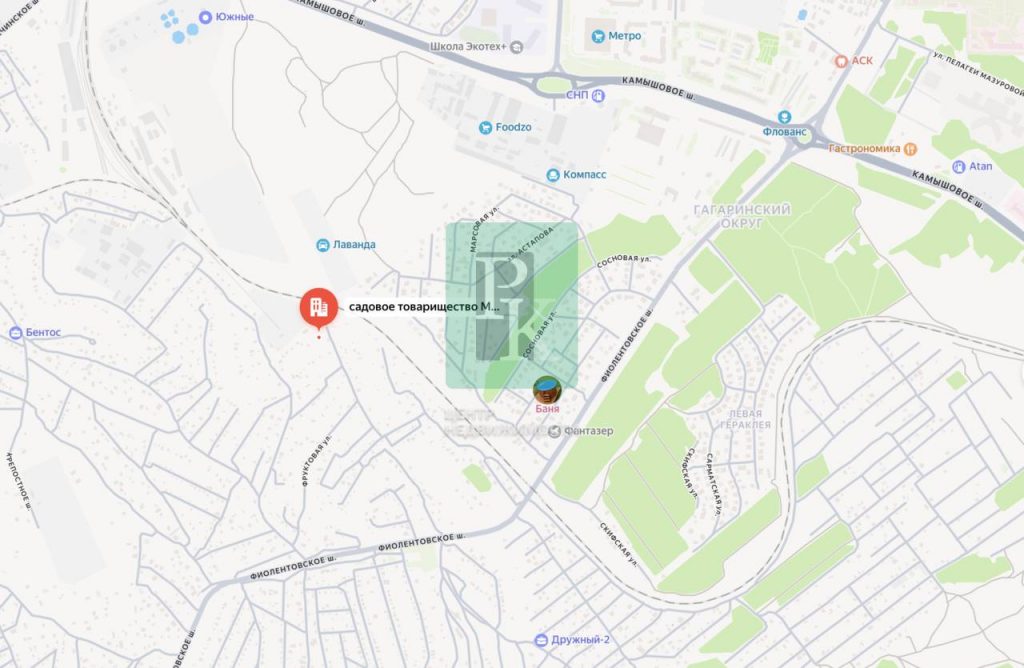Screen dimensions: 1024x668
Task: Open the Дружный-2 bus stop marker
Action: (541, 640)
